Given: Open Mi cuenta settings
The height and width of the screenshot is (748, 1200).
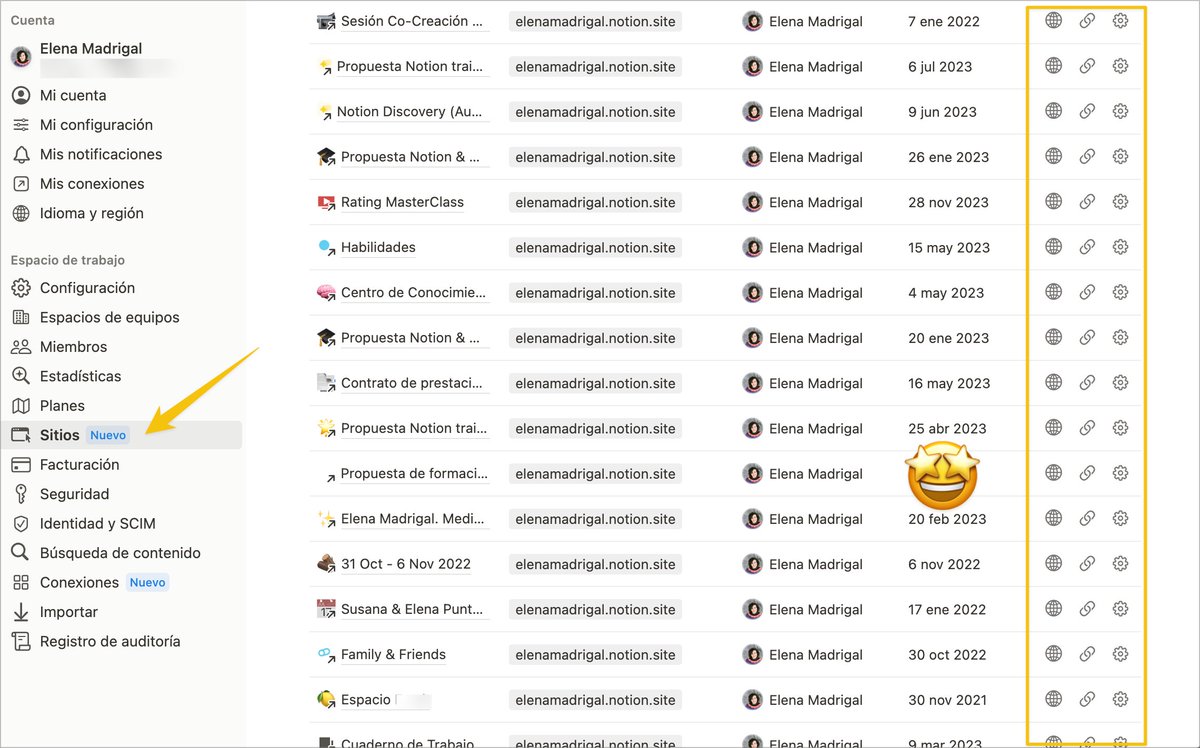Looking at the screenshot, I should 73,96.
